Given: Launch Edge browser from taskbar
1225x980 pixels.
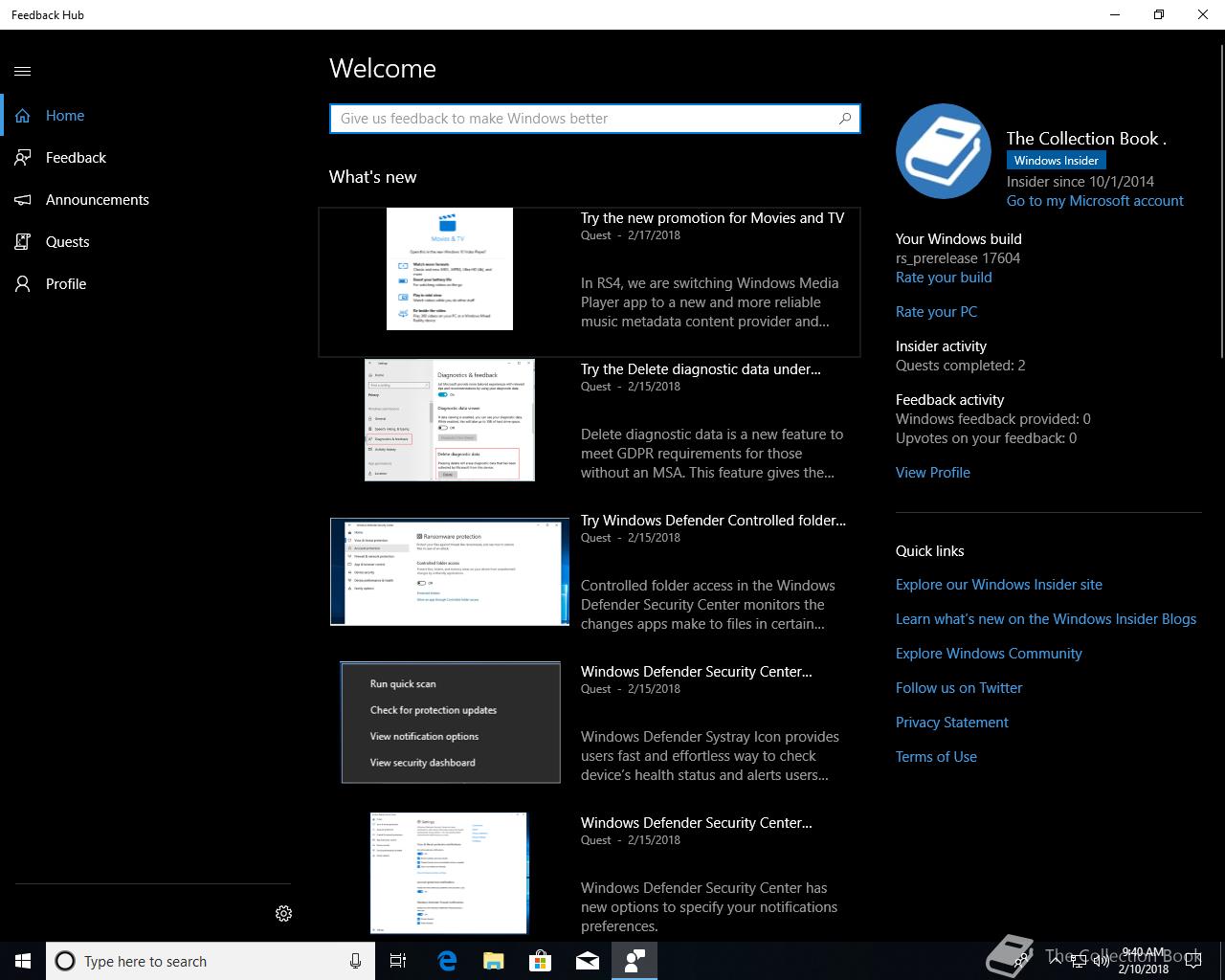Looking at the screenshot, I should (447, 961).
